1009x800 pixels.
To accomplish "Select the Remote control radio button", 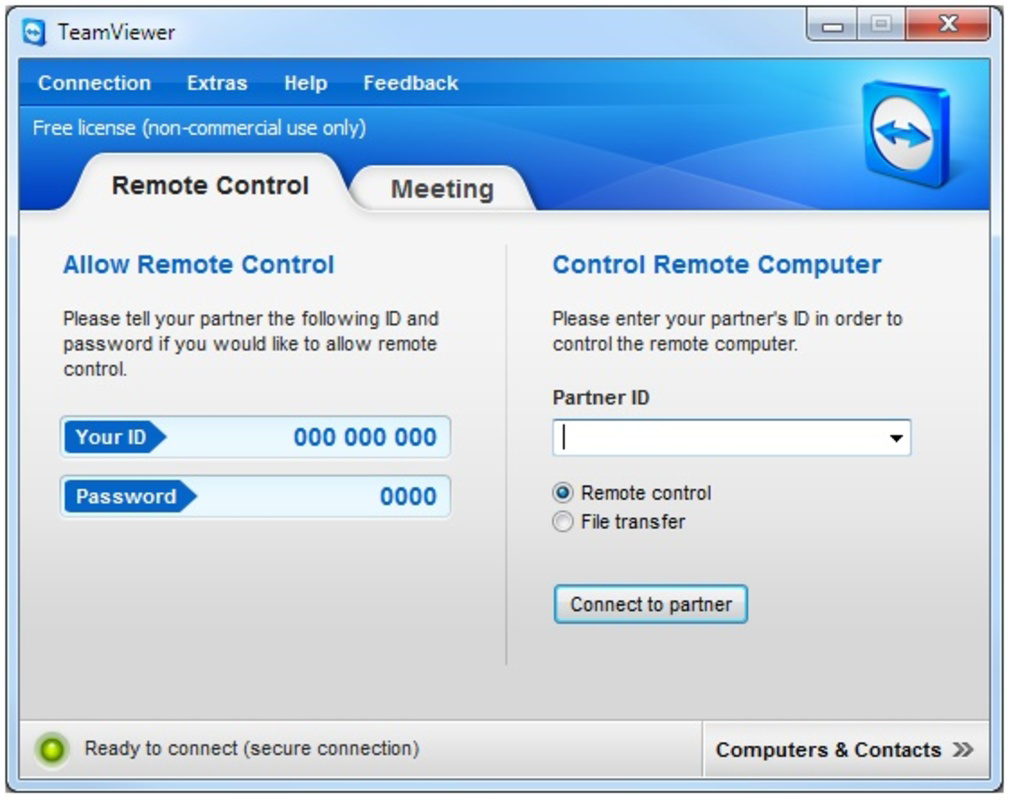I will click(564, 493).
